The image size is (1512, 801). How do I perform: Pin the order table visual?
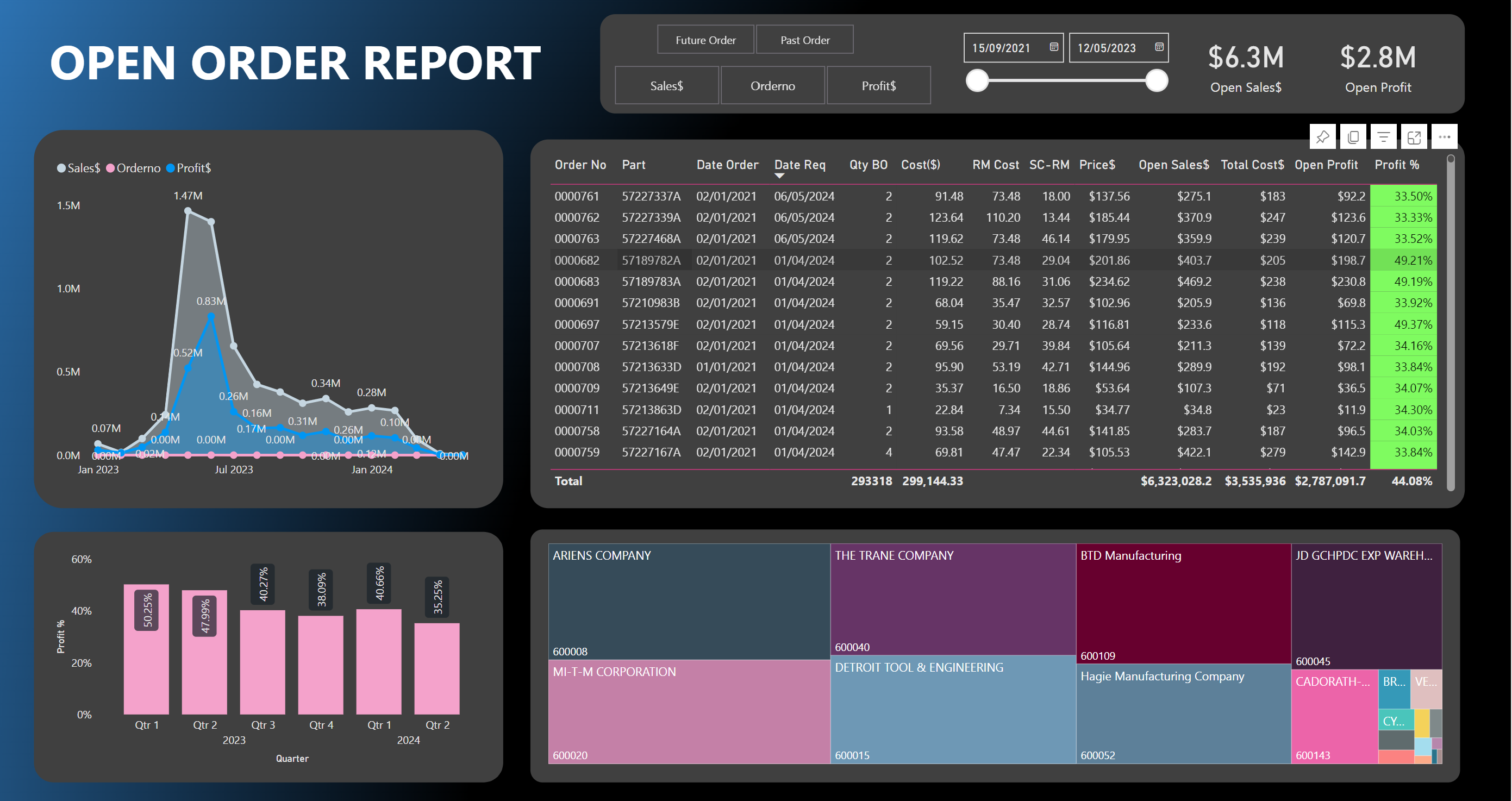point(1322,137)
